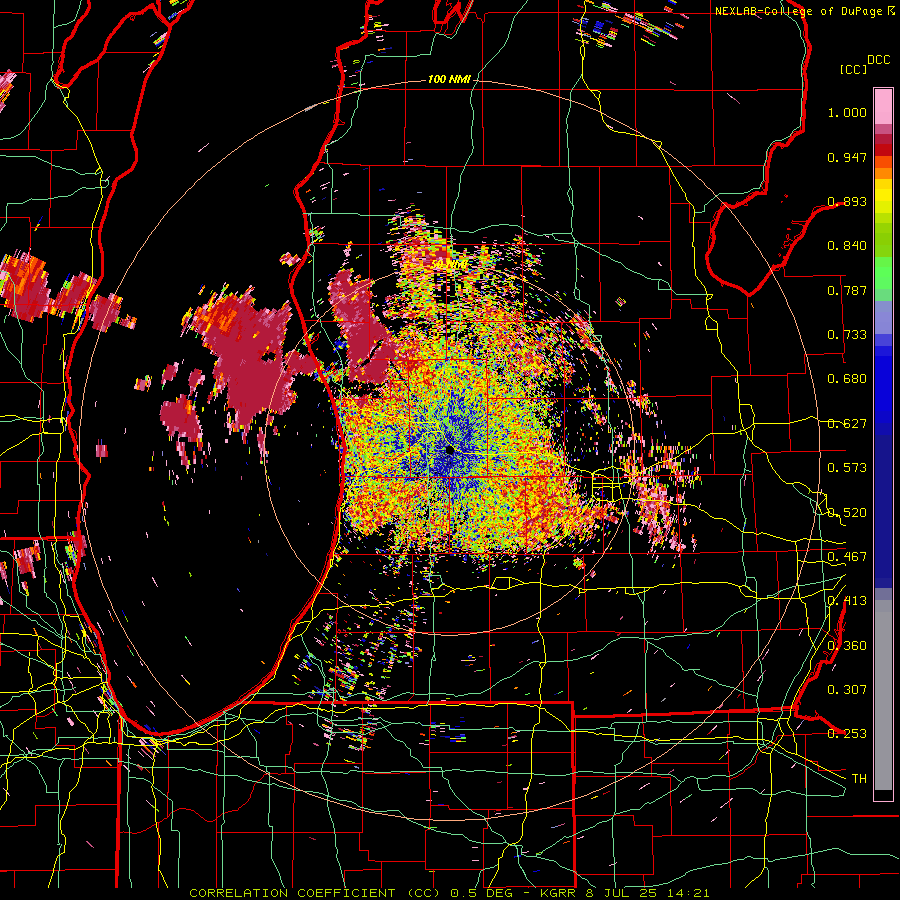
Task: Click the DCC product label
Action: tap(878, 60)
